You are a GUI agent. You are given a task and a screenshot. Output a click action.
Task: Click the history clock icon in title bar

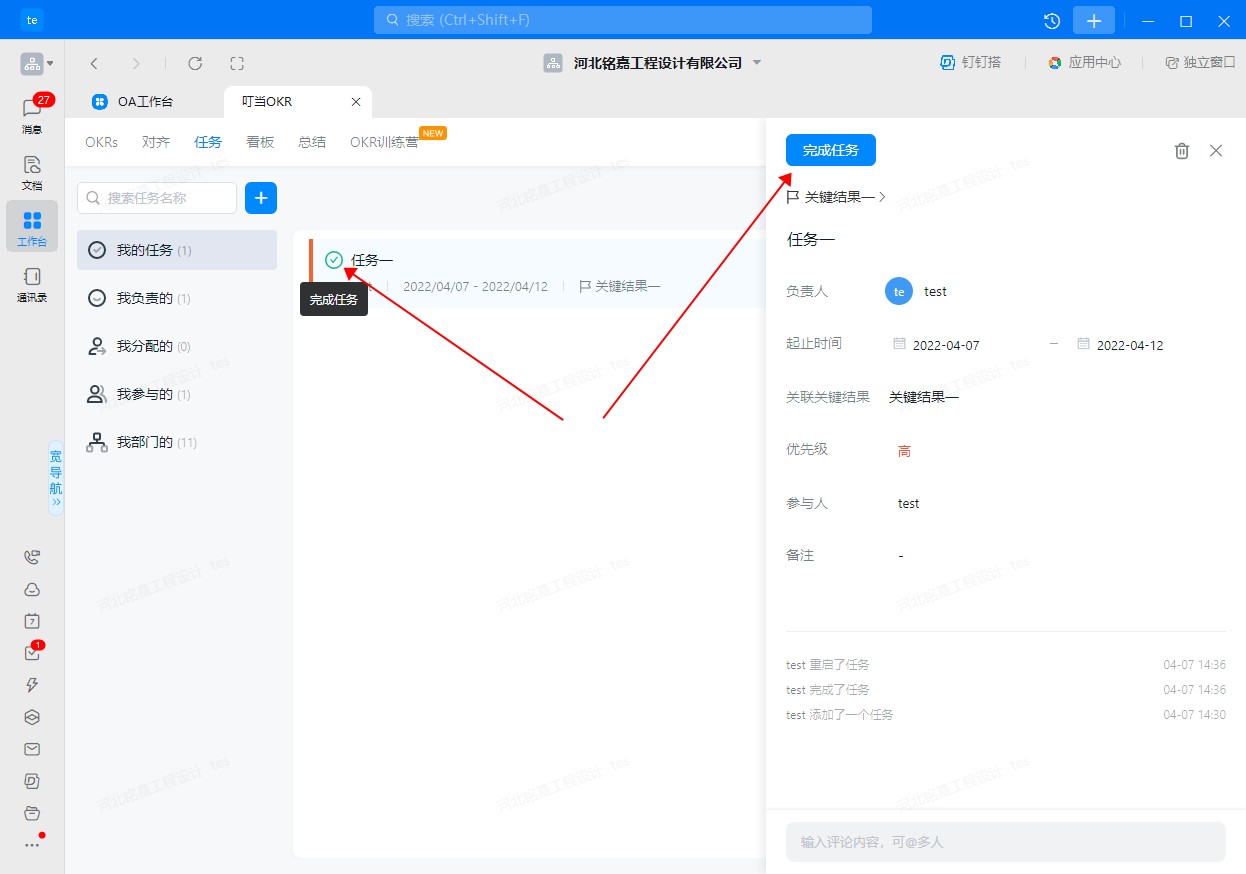click(1051, 21)
